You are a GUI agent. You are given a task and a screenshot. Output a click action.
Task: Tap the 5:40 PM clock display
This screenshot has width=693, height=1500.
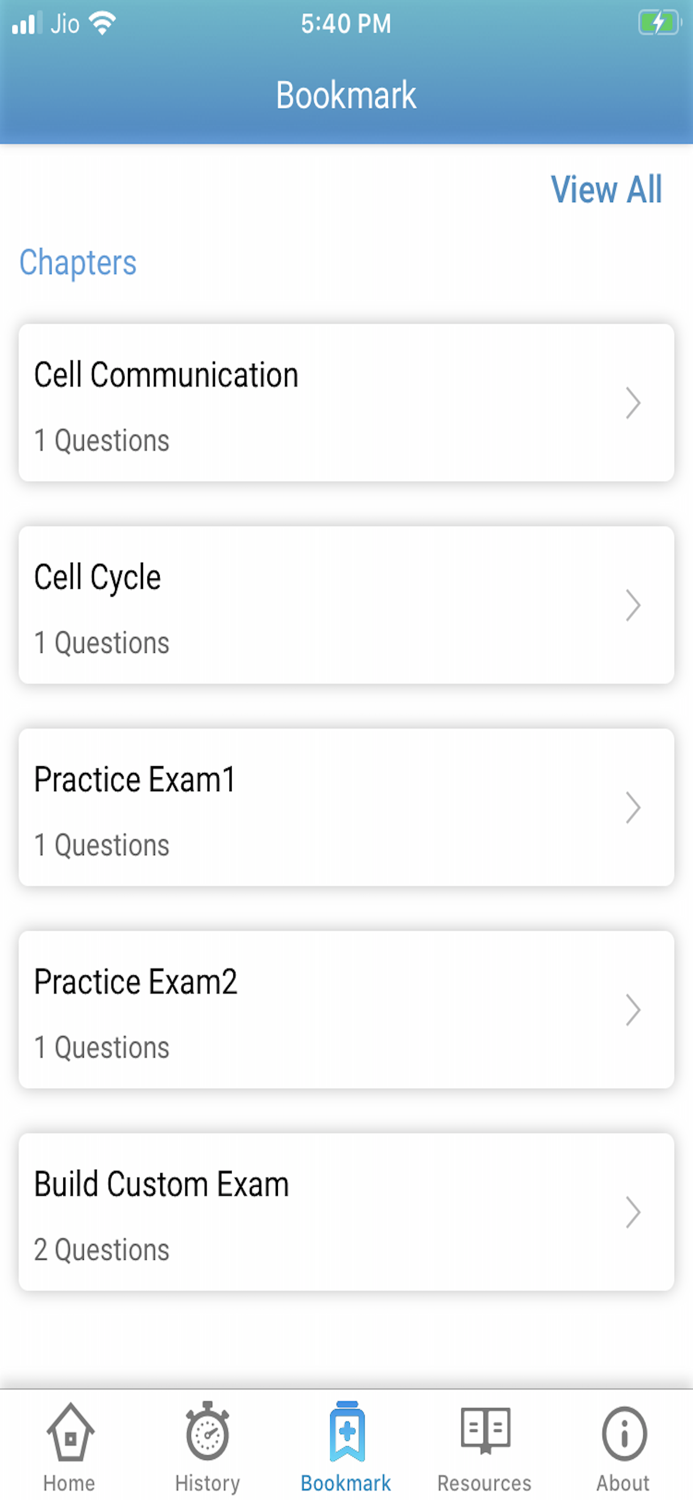point(345,23)
